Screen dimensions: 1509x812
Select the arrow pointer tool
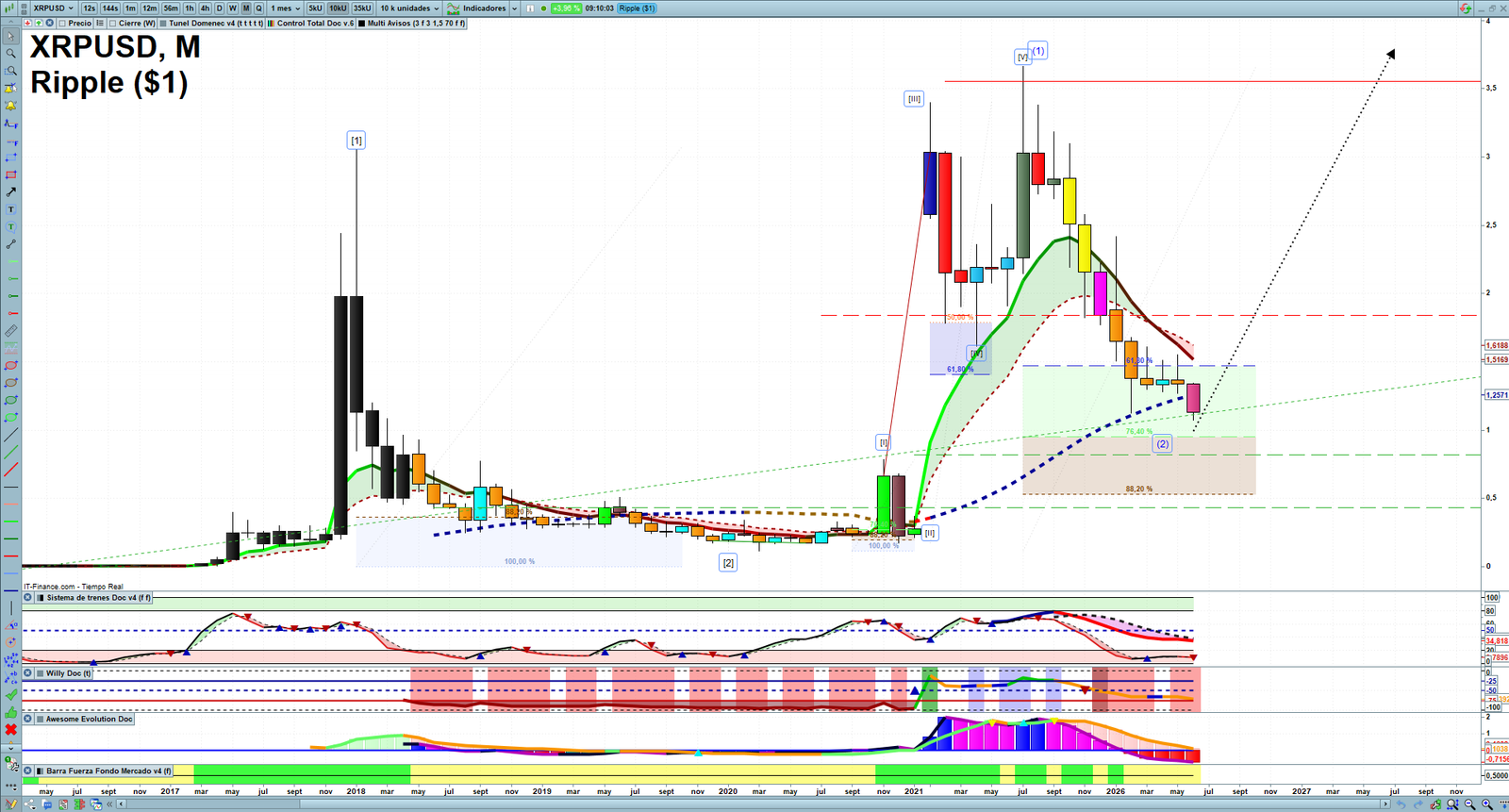click(10, 36)
